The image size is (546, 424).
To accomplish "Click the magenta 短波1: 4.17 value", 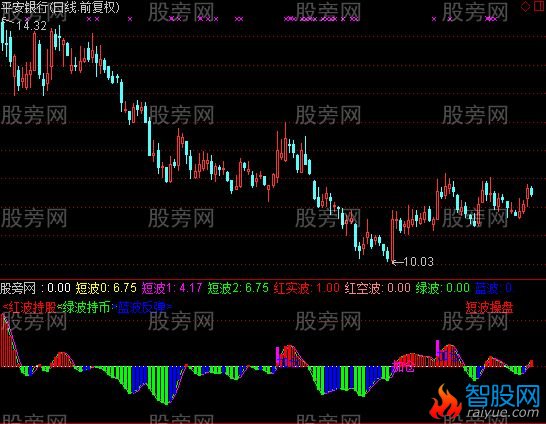I will point(172,288).
